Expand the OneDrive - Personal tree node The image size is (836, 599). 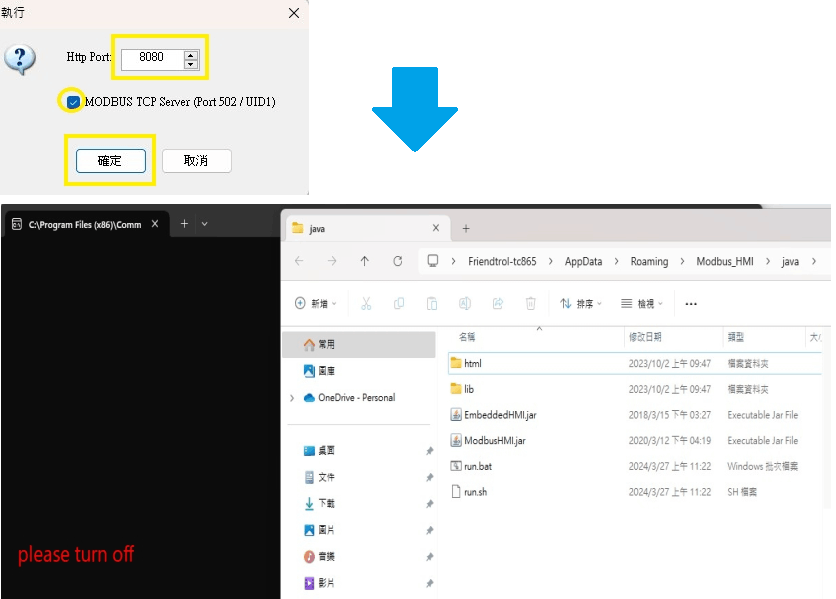pyautogui.click(x=292, y=398)
